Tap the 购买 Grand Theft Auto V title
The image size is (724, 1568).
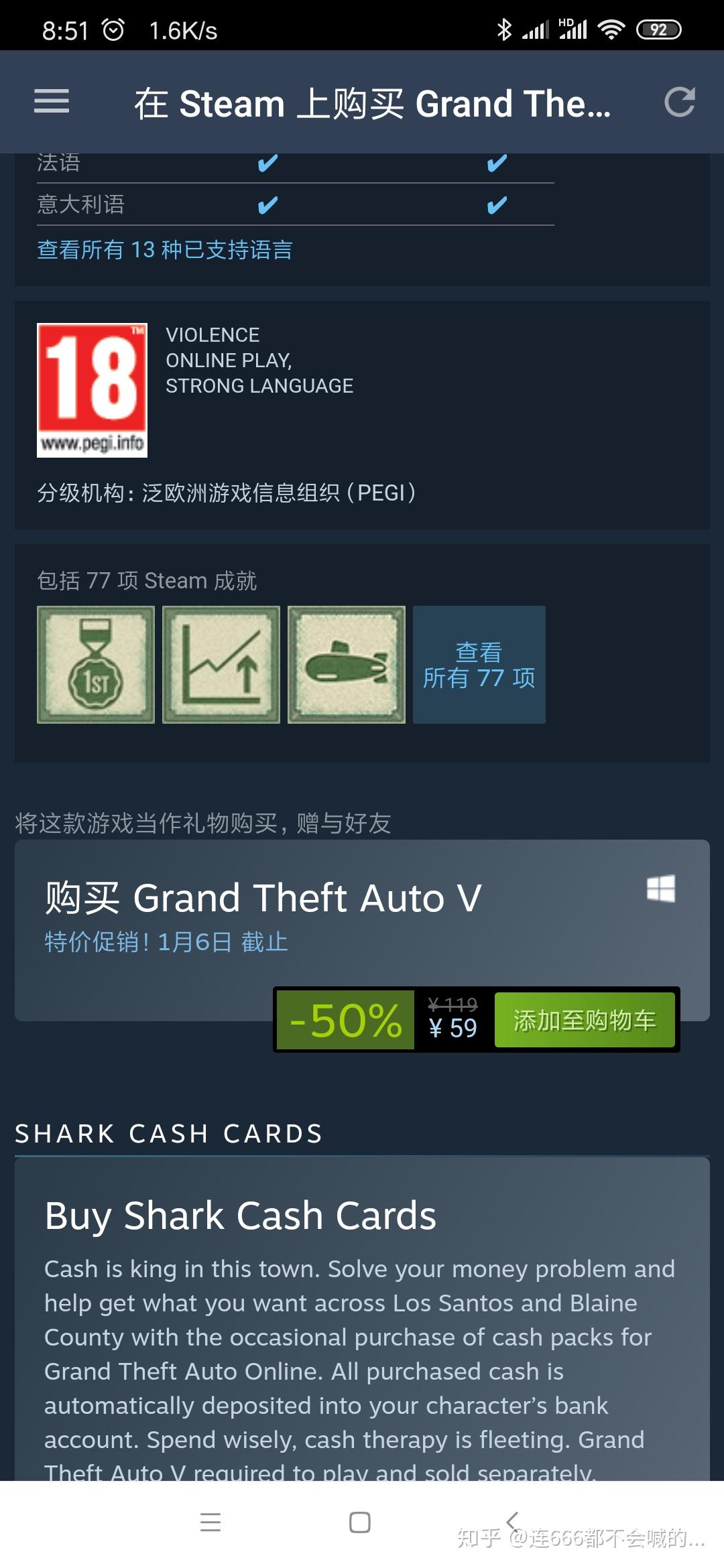click(x=263, y=898)
